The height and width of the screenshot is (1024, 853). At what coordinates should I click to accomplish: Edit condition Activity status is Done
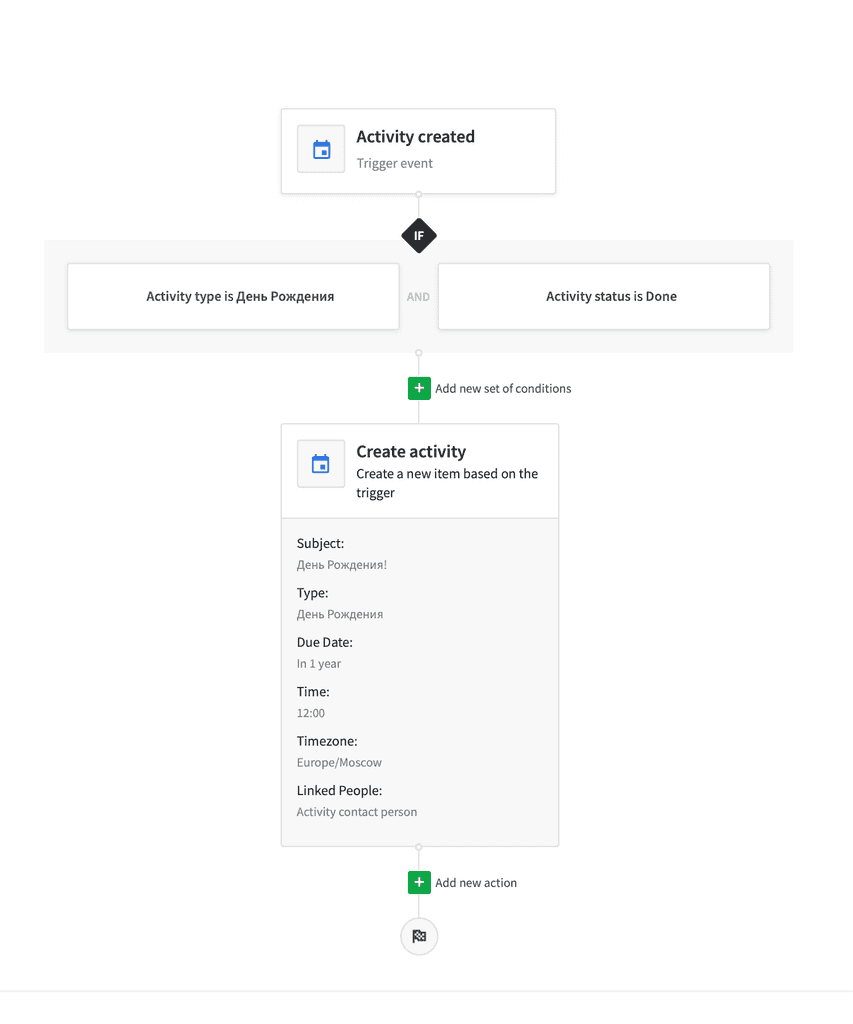(604, 296)
